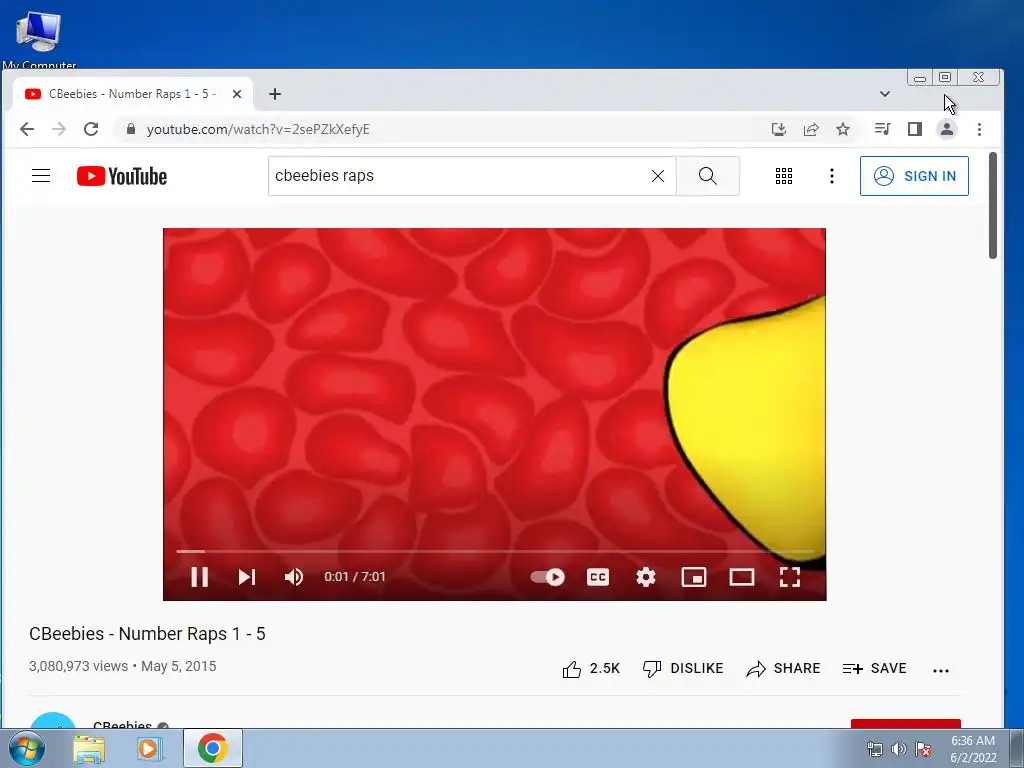Install YouTube app from address bar
1024x768 pixels.
778,129
